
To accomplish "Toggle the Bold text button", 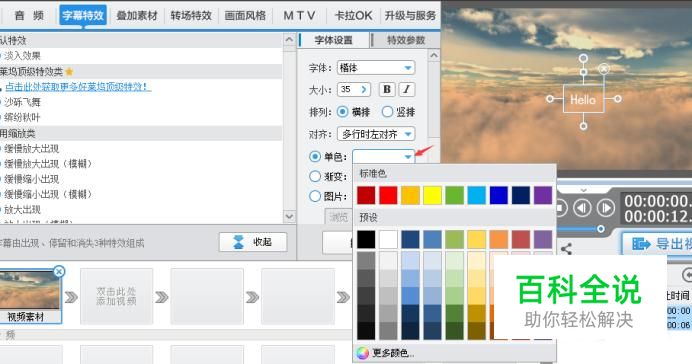I will click(387, 90).
